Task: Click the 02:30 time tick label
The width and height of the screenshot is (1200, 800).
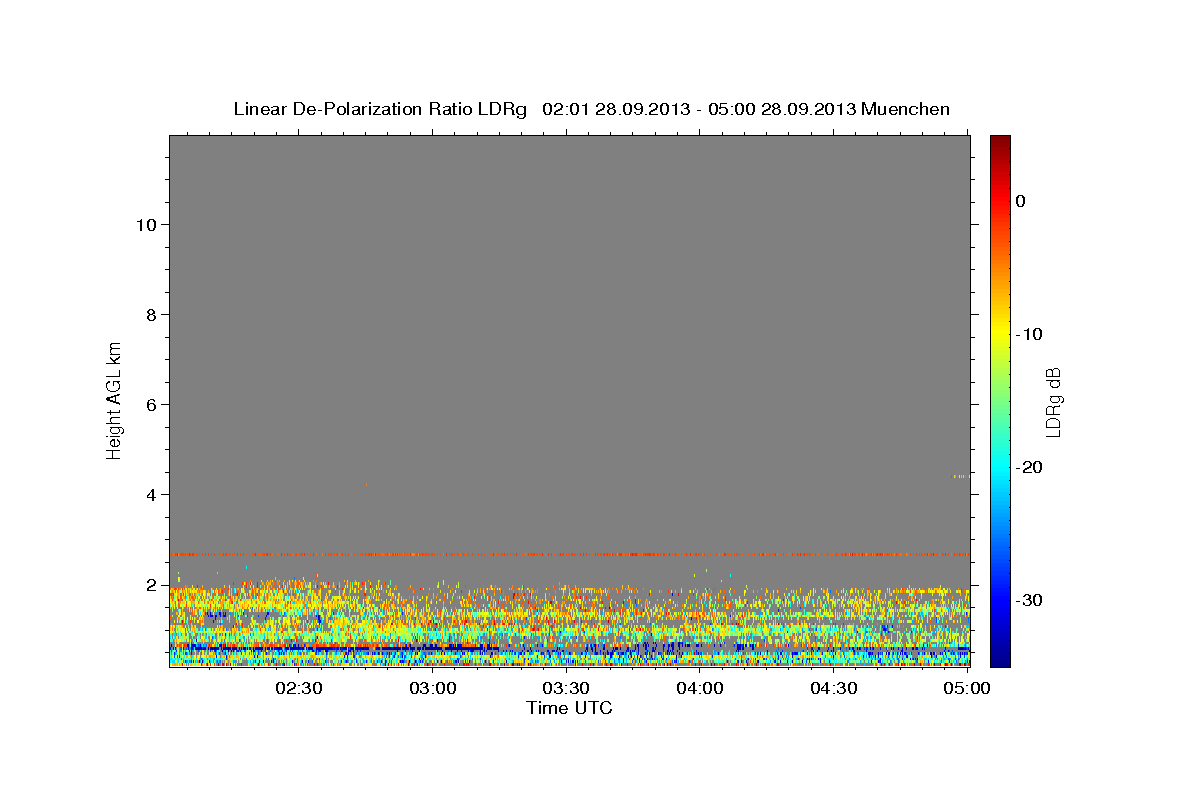Action: (299, 688)
